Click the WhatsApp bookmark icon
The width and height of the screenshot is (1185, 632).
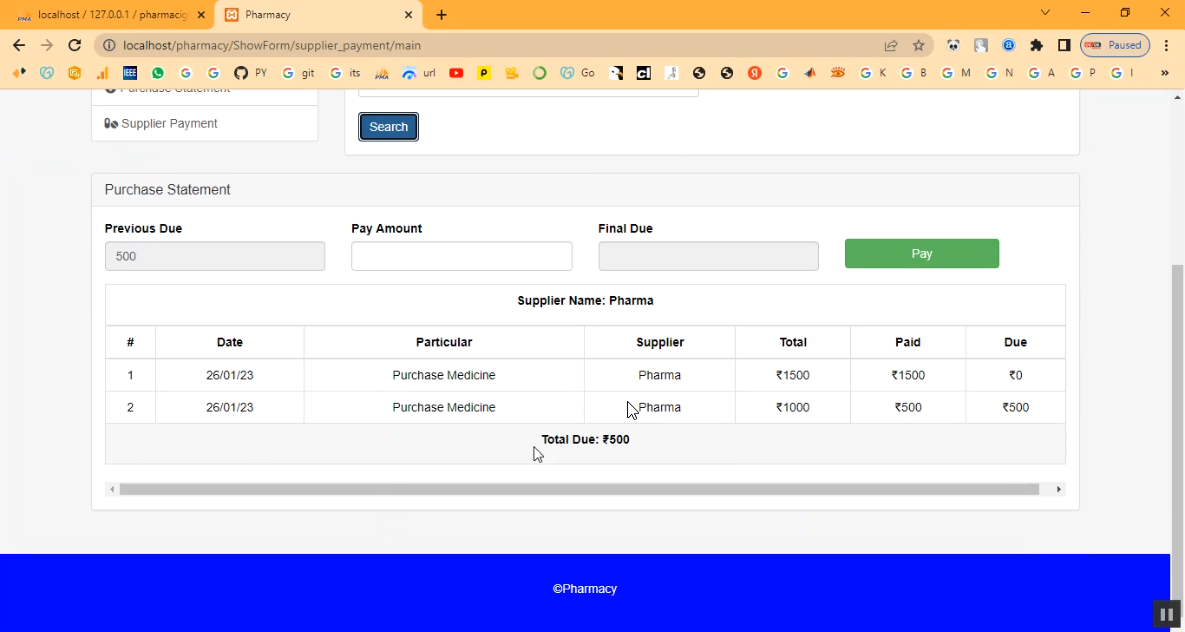158,73
